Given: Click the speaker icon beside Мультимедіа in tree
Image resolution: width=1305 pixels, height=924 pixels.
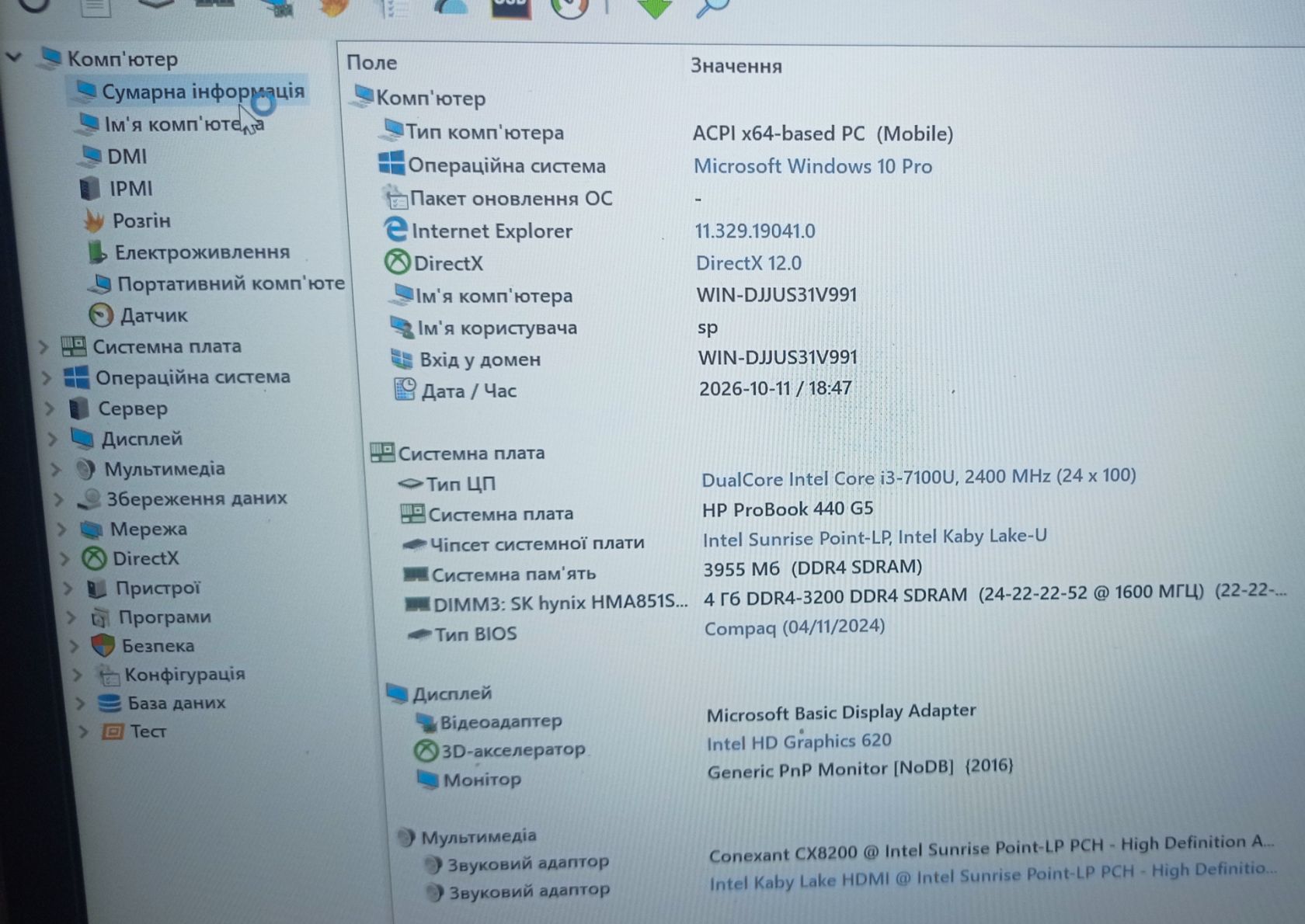Looking at the screenshot, I should point(85,469).
